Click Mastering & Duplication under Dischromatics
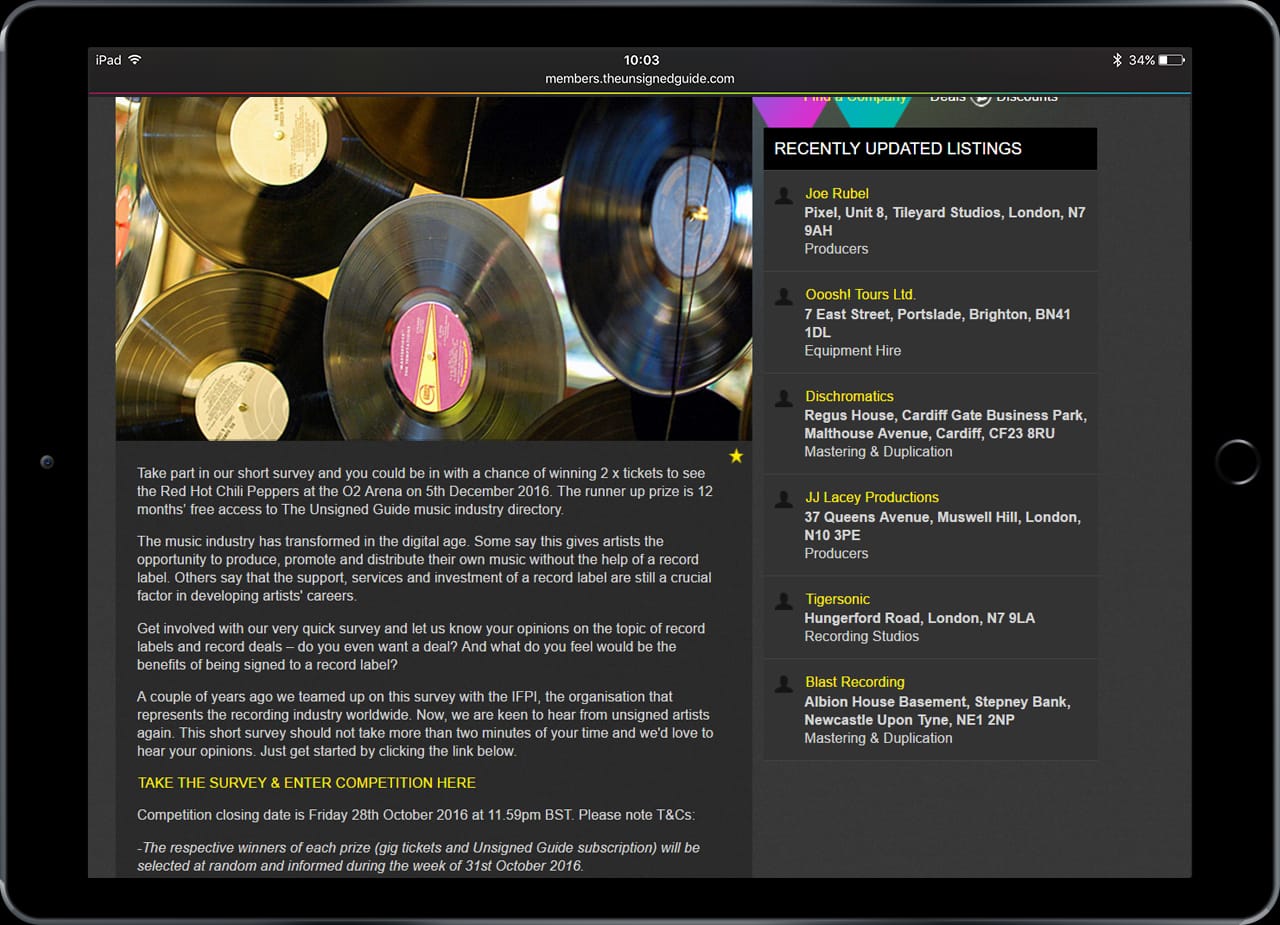This screenshot has width=1280, height=925. pyautogui.click(x=878, y=452)
